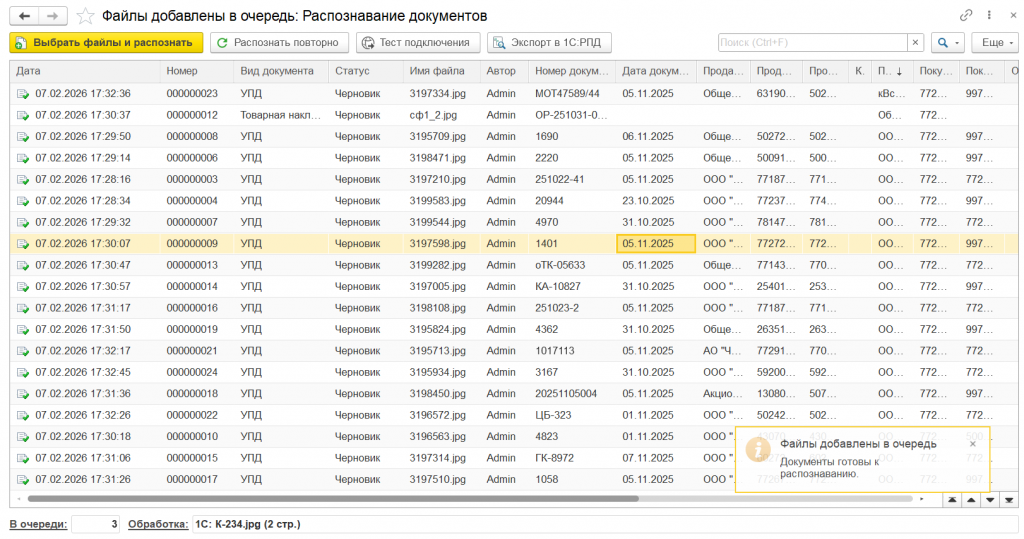Click "Распознать повторно" button

(280, 43)
